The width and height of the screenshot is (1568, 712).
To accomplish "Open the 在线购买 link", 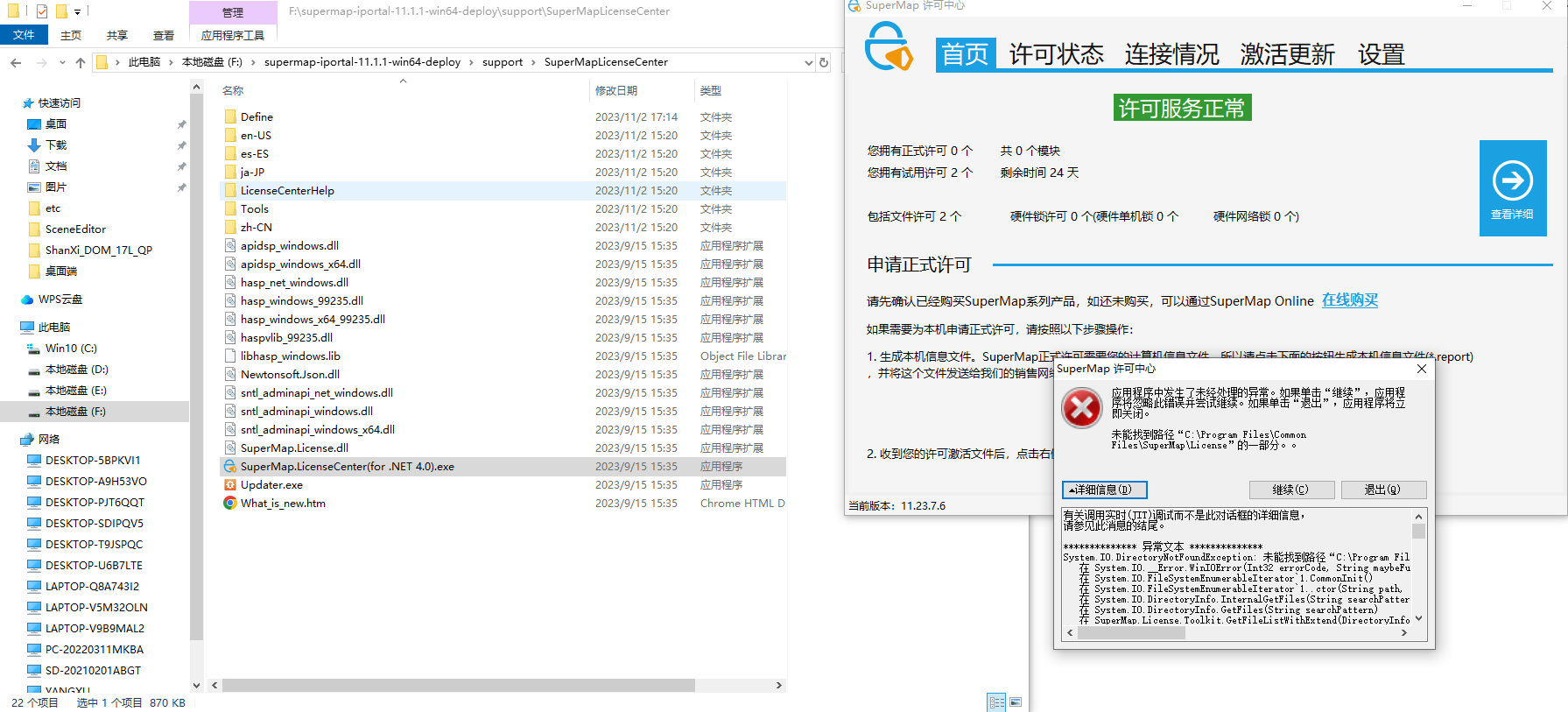I will [x=1349, y=300].
